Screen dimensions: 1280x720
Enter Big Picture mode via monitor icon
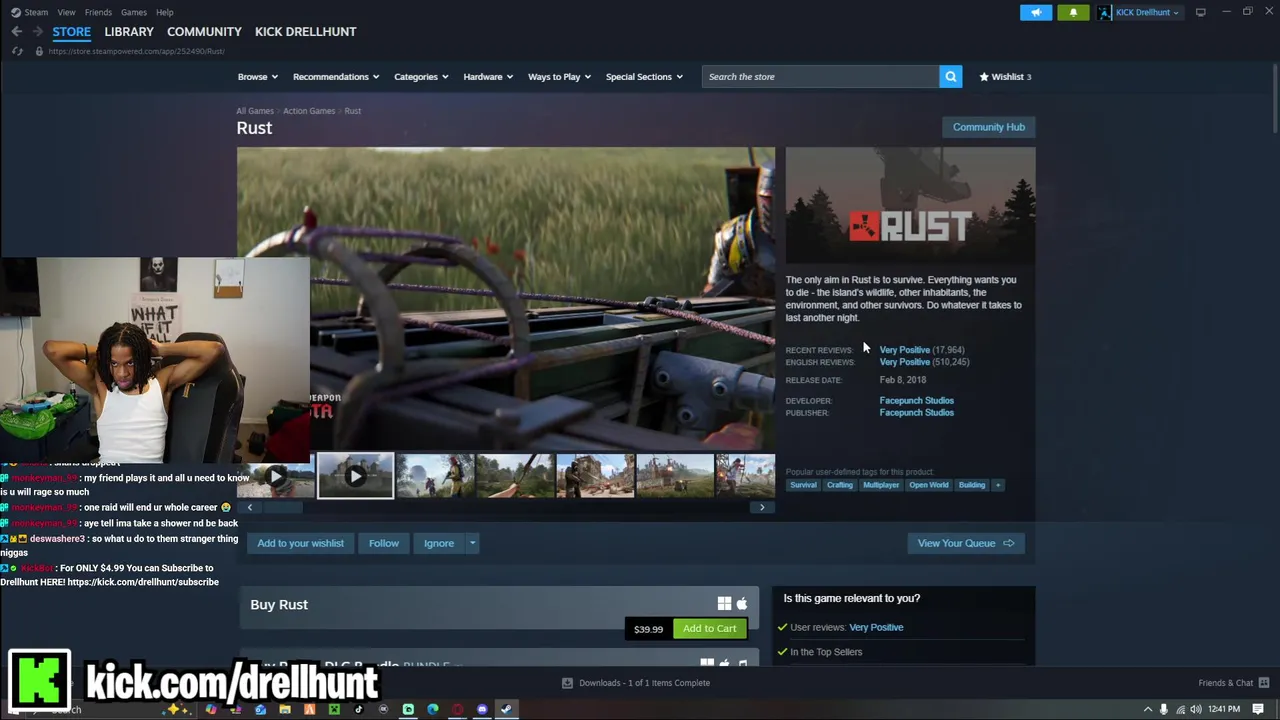tap(1200, 12)
